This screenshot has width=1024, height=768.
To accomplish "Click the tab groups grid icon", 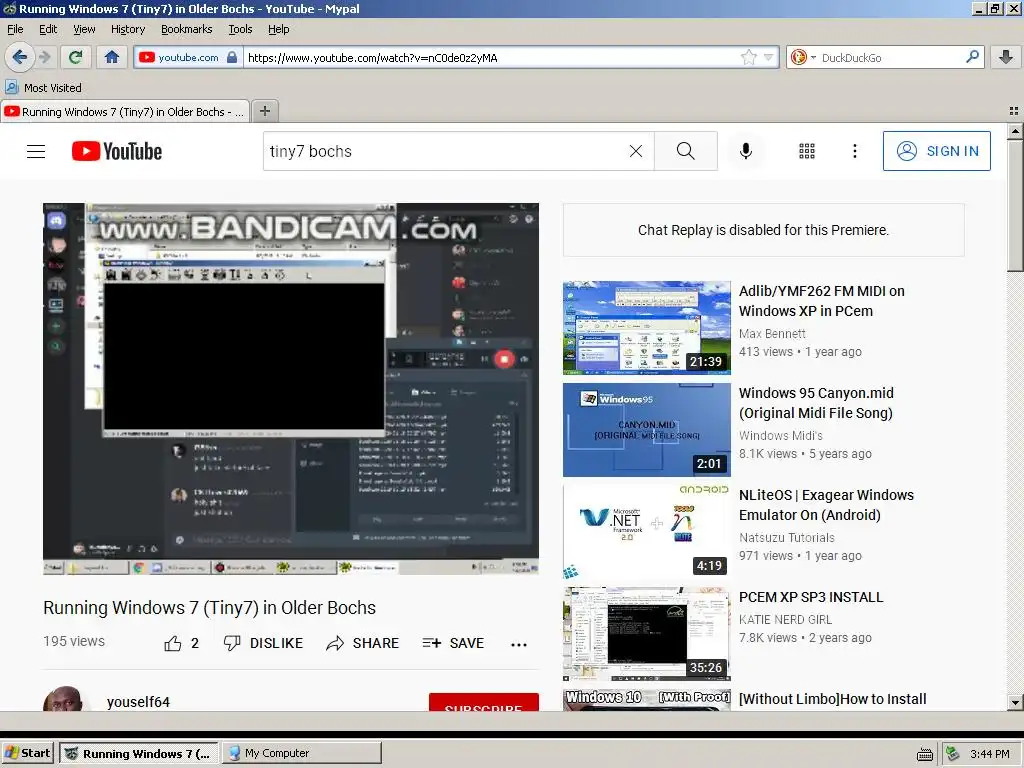I will tap(1014, 111).
